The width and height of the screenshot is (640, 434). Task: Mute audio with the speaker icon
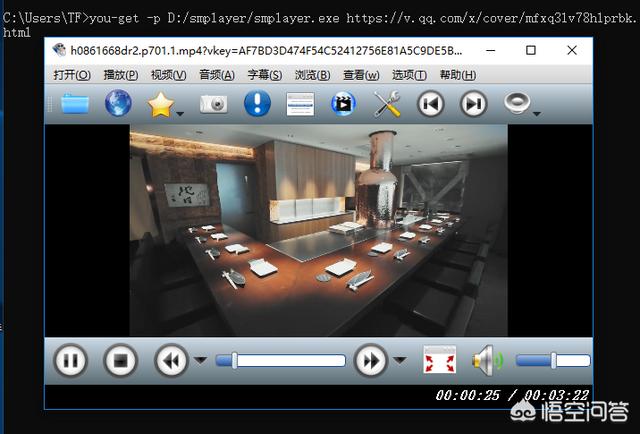pyautogui.click(x=487, y=361)
